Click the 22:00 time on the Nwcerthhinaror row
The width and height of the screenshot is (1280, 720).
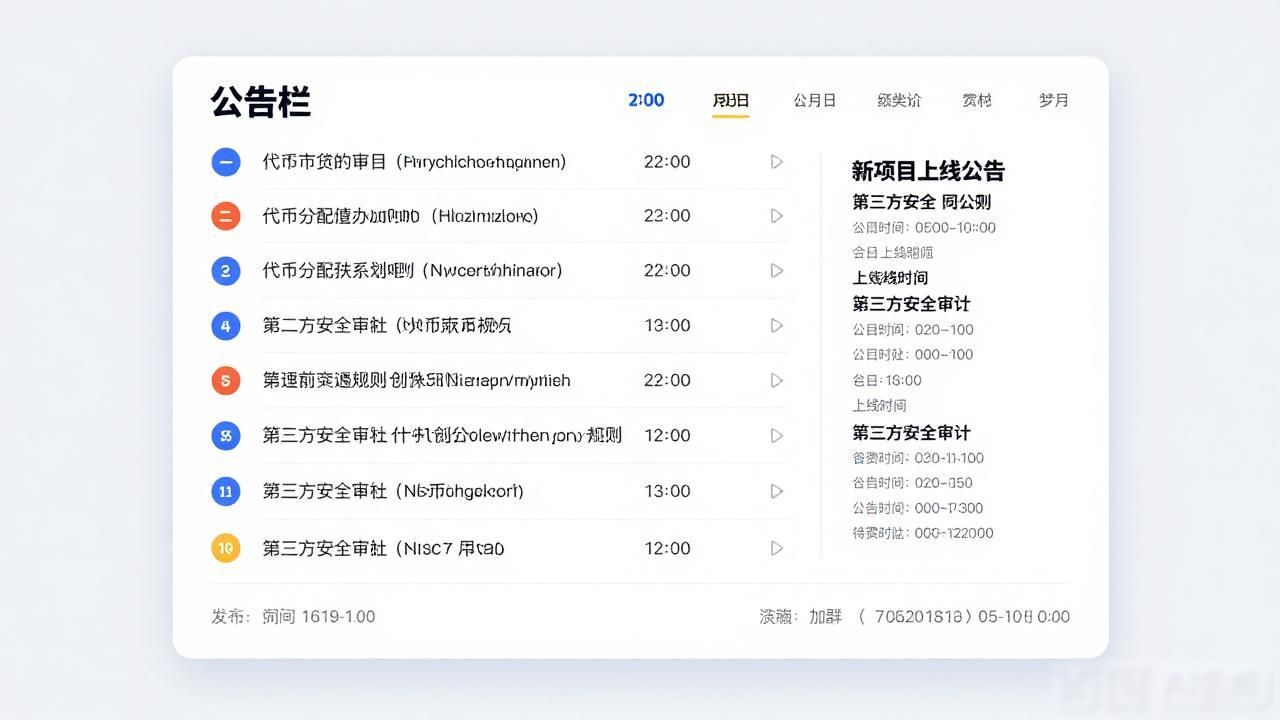[667, 271]
